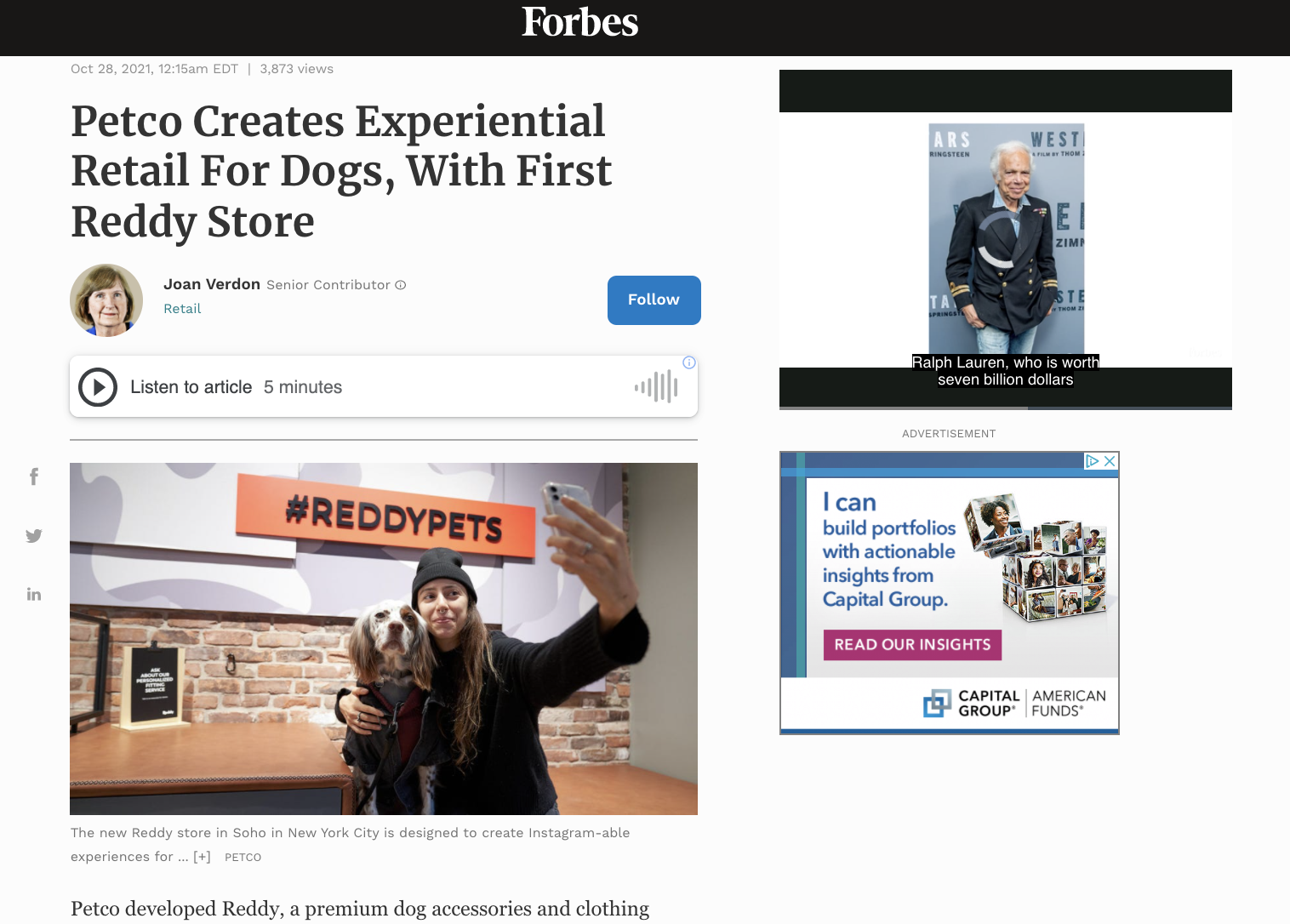
Task: Expand the image caption with [+]
Action: 202,857
